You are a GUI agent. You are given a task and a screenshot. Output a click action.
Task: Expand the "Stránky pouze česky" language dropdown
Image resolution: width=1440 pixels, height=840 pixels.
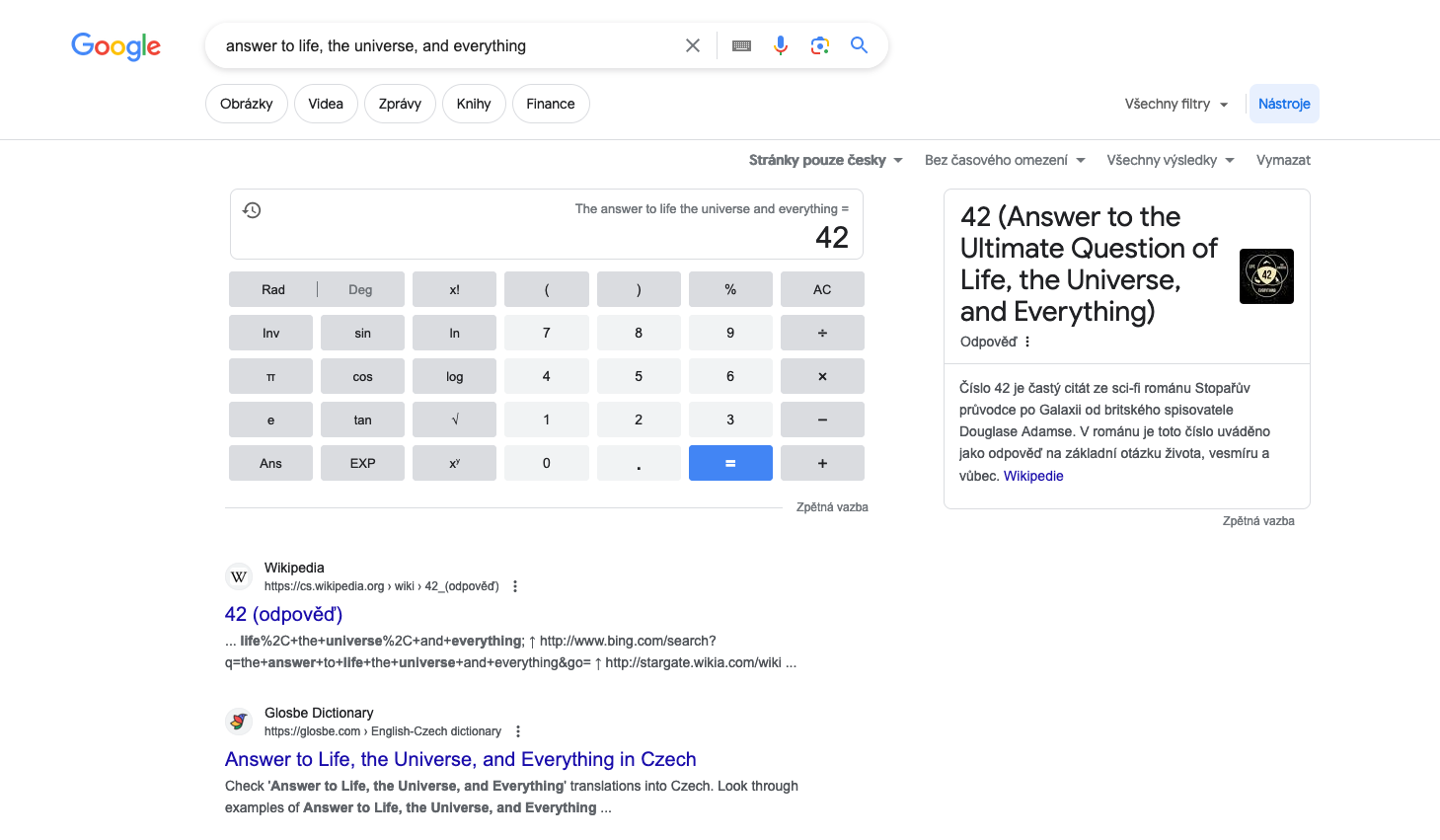click(825, 160)
